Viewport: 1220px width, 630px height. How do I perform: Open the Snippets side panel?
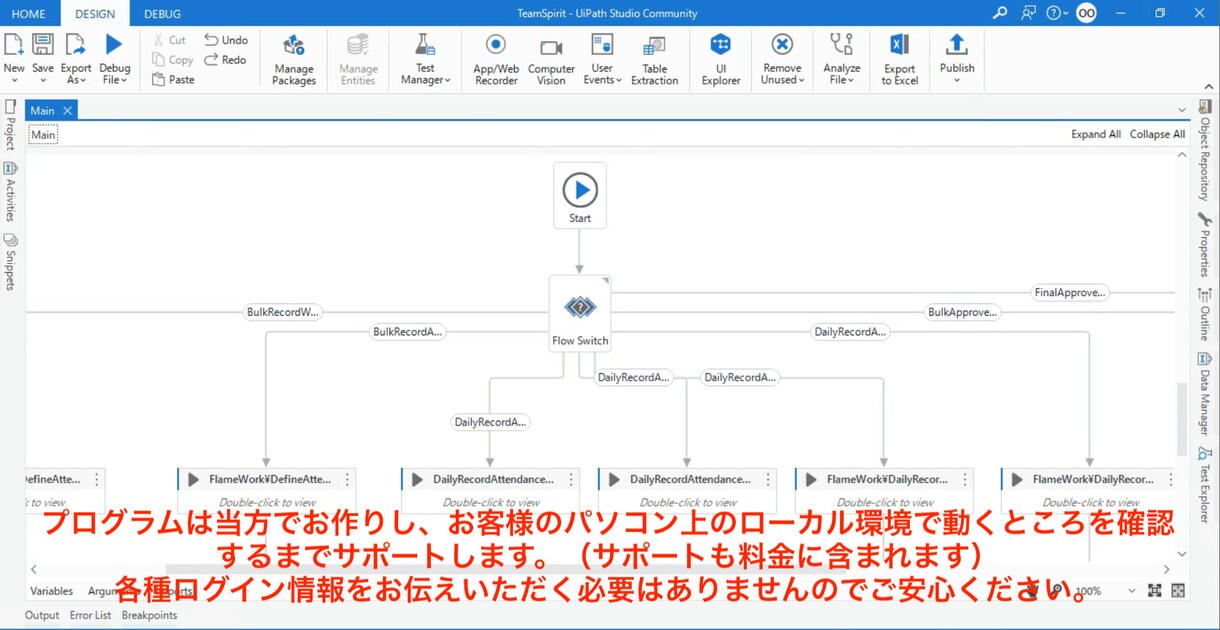10,262
